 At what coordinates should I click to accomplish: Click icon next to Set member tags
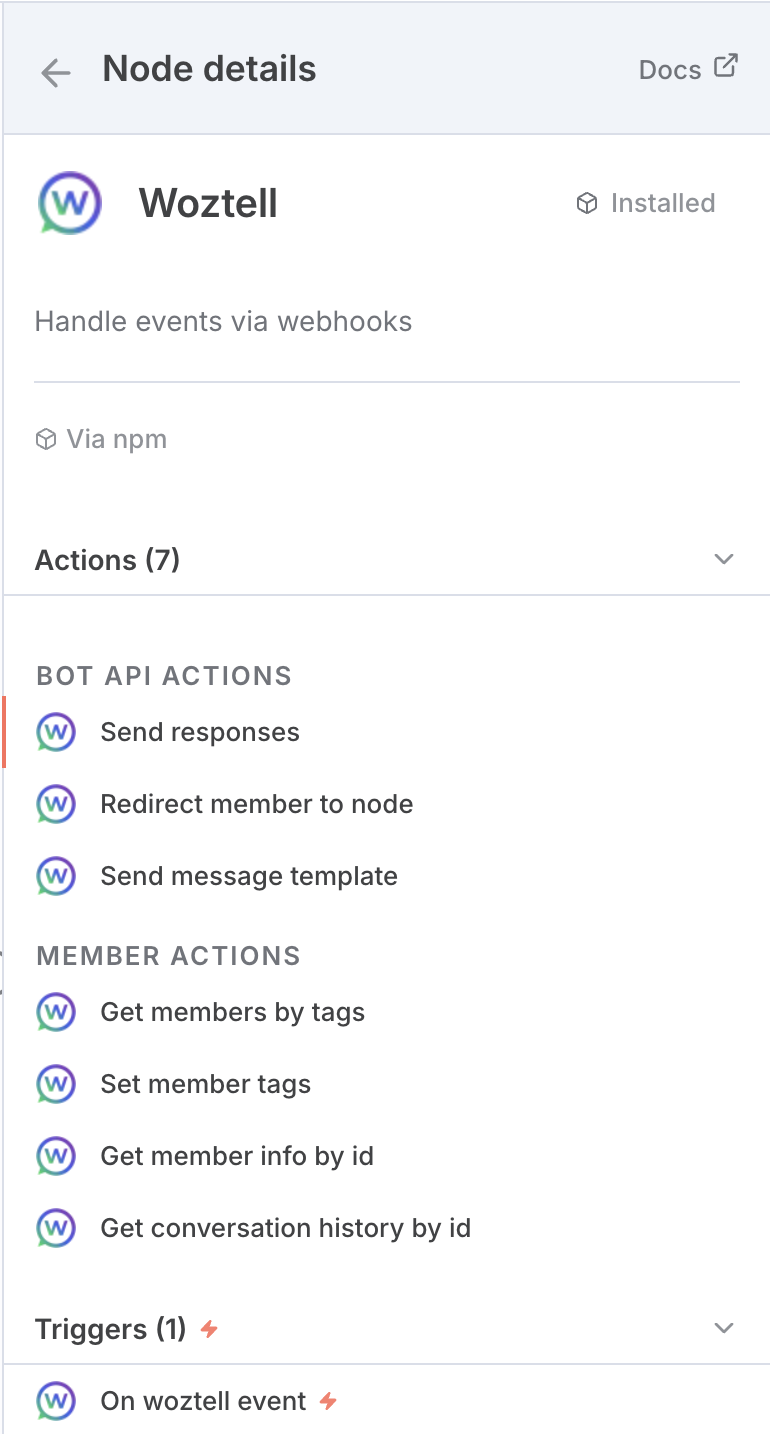(56, 1084)
